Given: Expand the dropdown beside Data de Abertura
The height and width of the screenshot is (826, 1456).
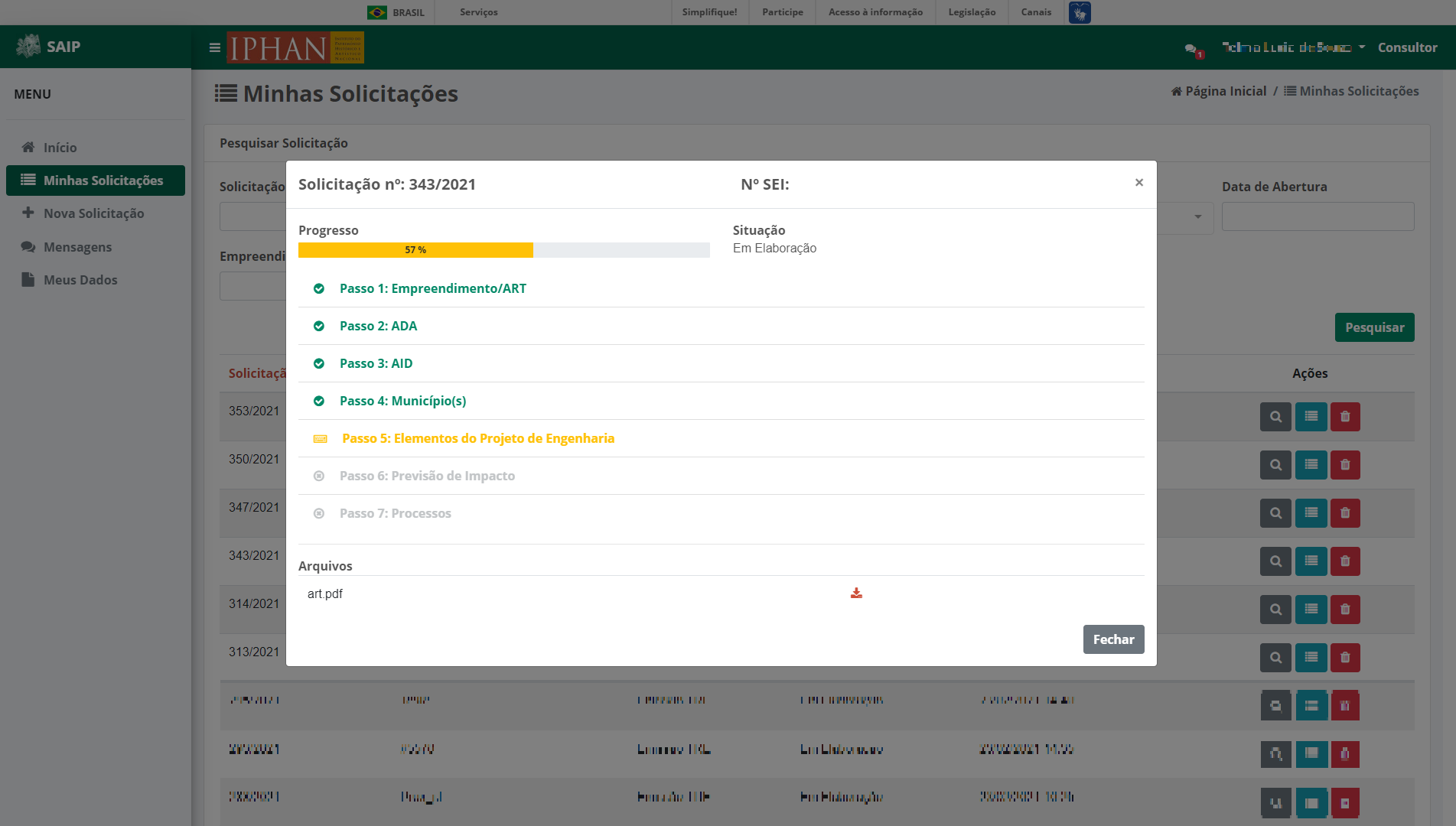Looking at the screenshot, I should [1198, 217].
